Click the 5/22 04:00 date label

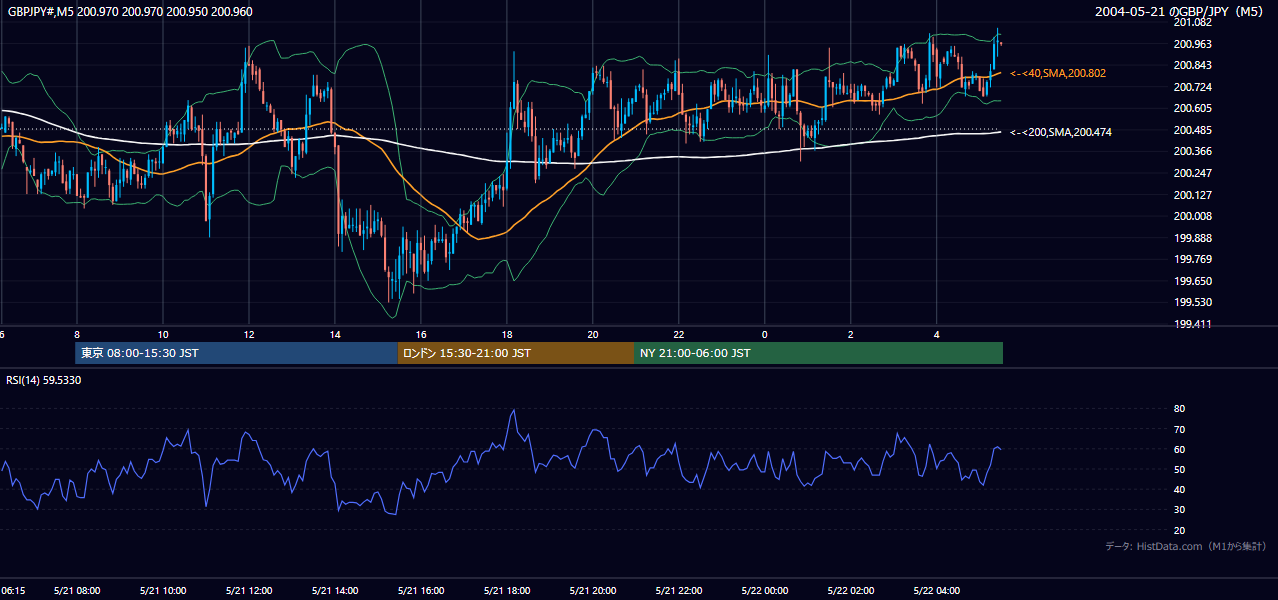[x=937, y=591]
